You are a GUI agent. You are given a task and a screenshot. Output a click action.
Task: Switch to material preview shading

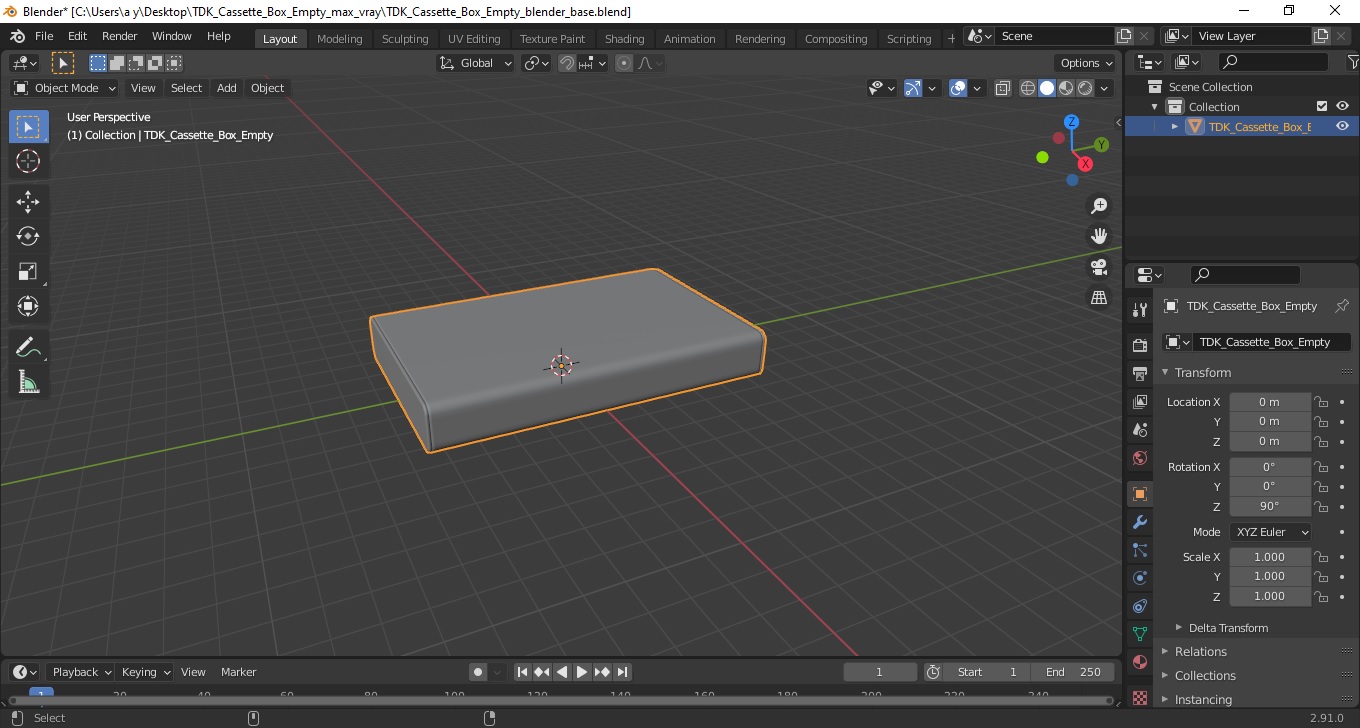[1066, 88]
